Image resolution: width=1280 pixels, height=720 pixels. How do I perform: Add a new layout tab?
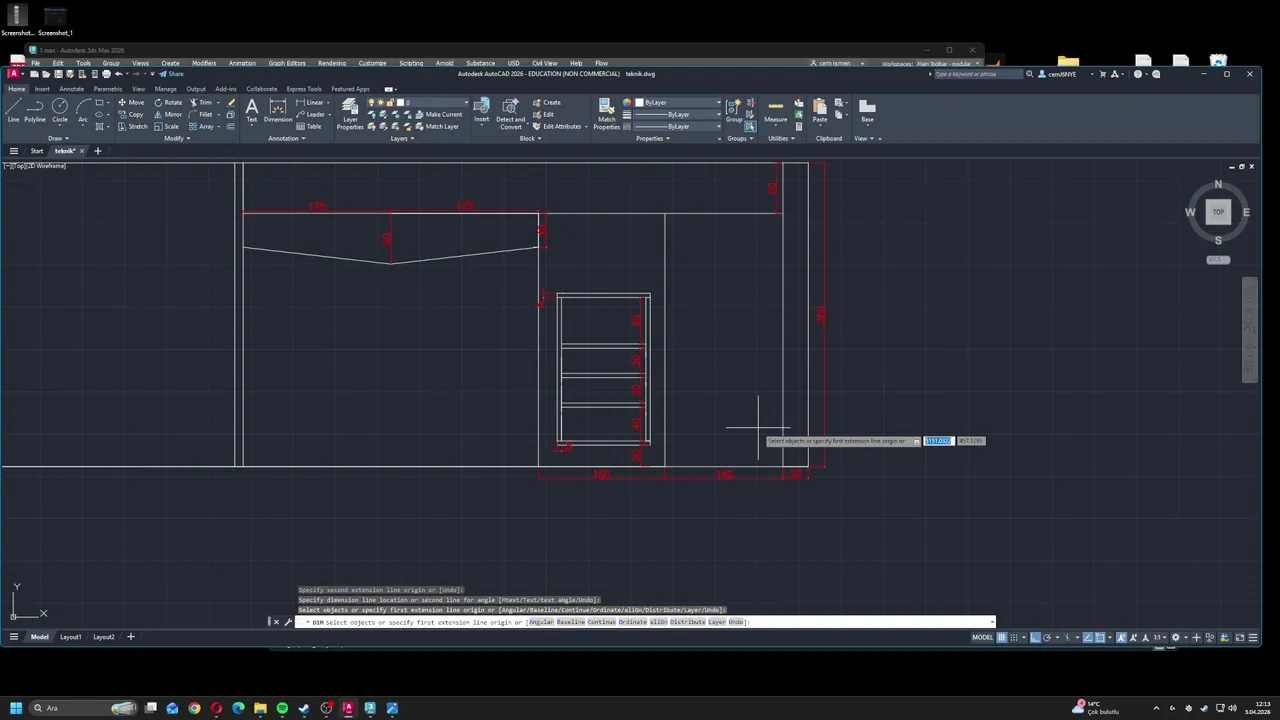tap(130, 637)
